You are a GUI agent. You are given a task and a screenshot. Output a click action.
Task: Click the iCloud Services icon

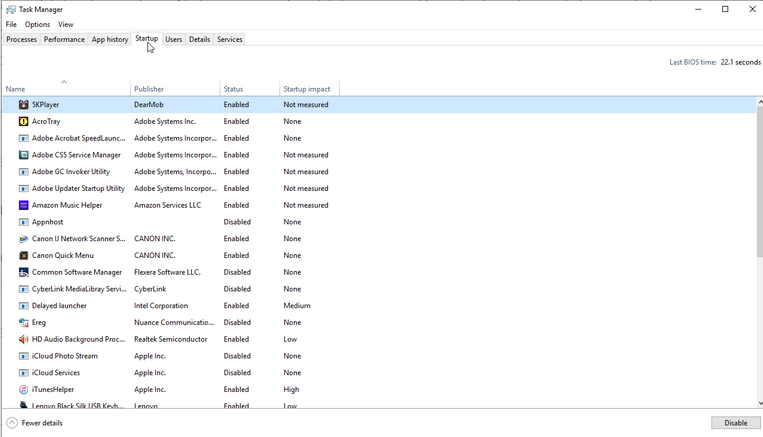[23, 373]
